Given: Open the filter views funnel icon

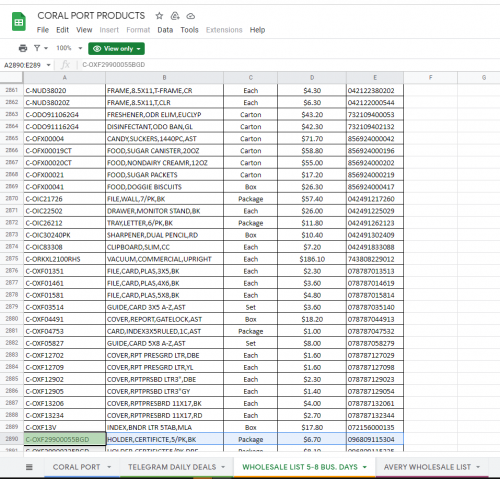Looking at the screenshot, I should tap(37, 48).
